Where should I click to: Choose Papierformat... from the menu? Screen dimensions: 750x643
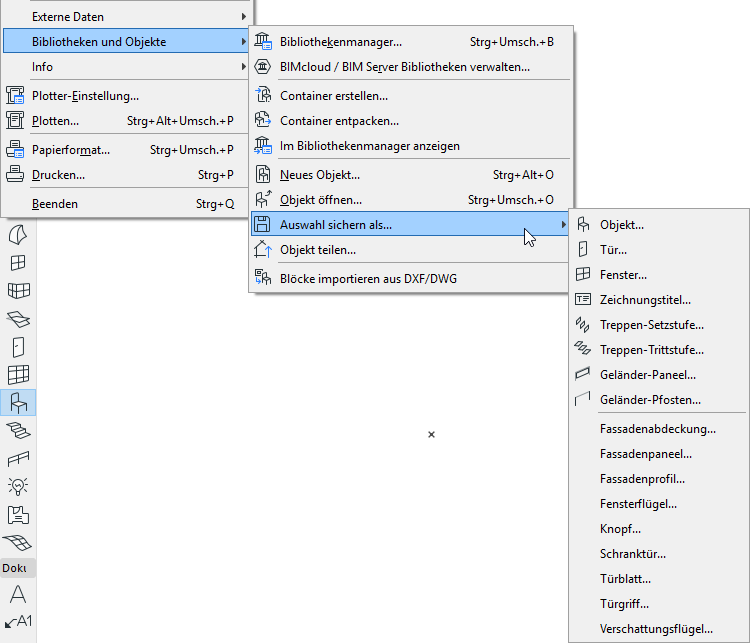(x=127, y=150)
